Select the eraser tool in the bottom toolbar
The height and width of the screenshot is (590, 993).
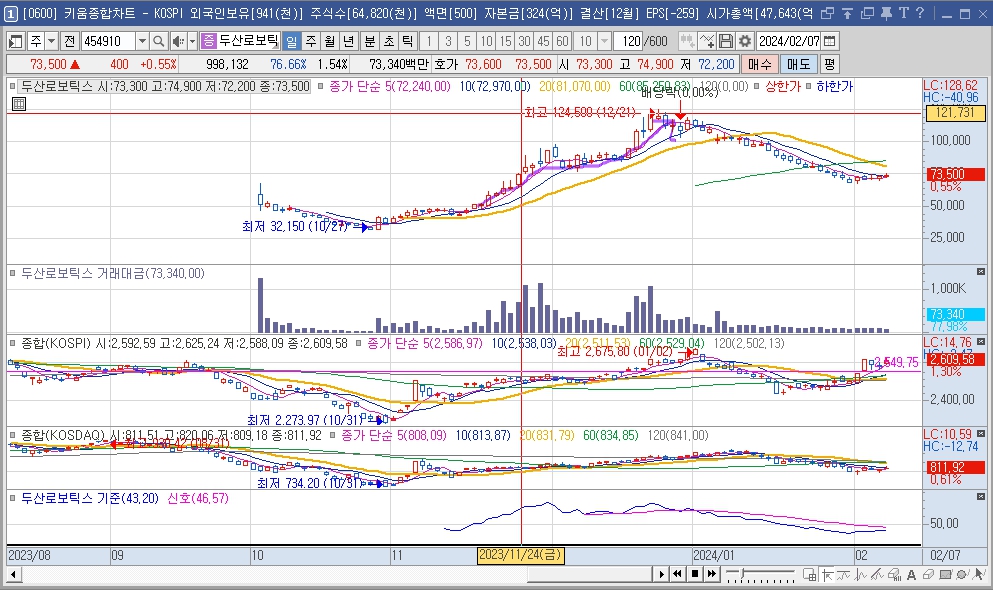tap(928, 575)
